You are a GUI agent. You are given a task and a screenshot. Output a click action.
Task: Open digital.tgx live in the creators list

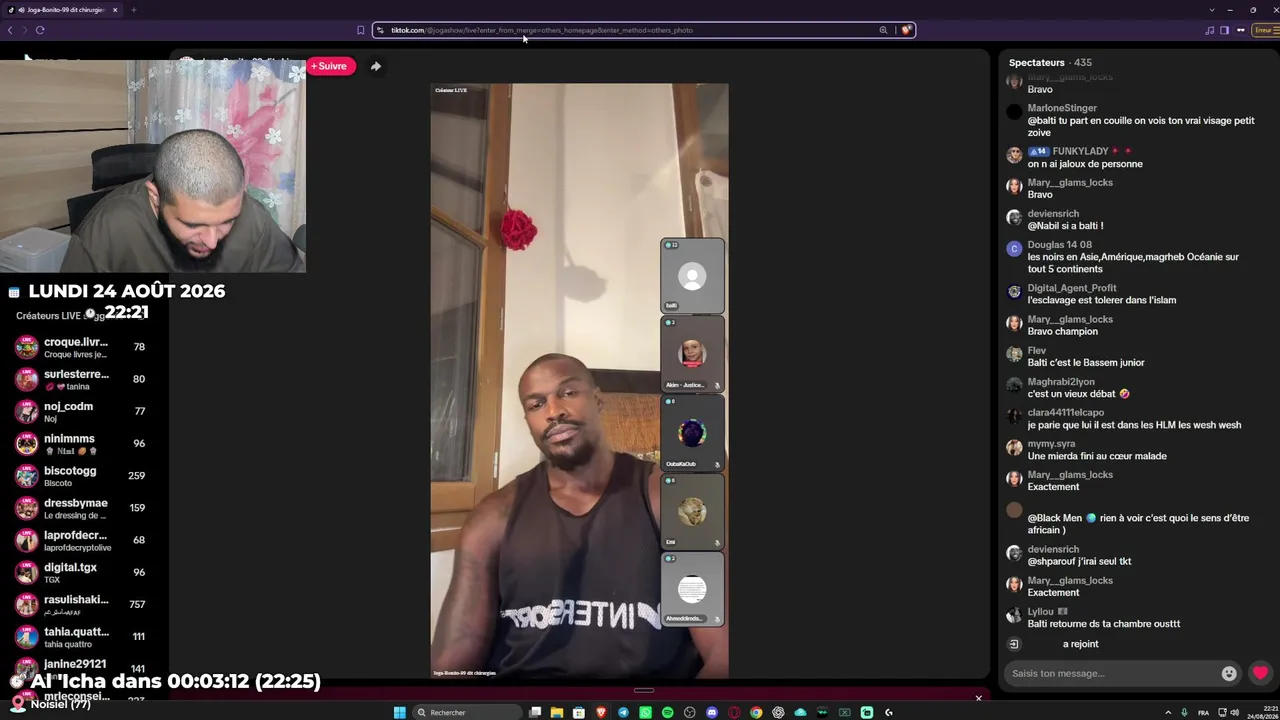pos(82,572)
